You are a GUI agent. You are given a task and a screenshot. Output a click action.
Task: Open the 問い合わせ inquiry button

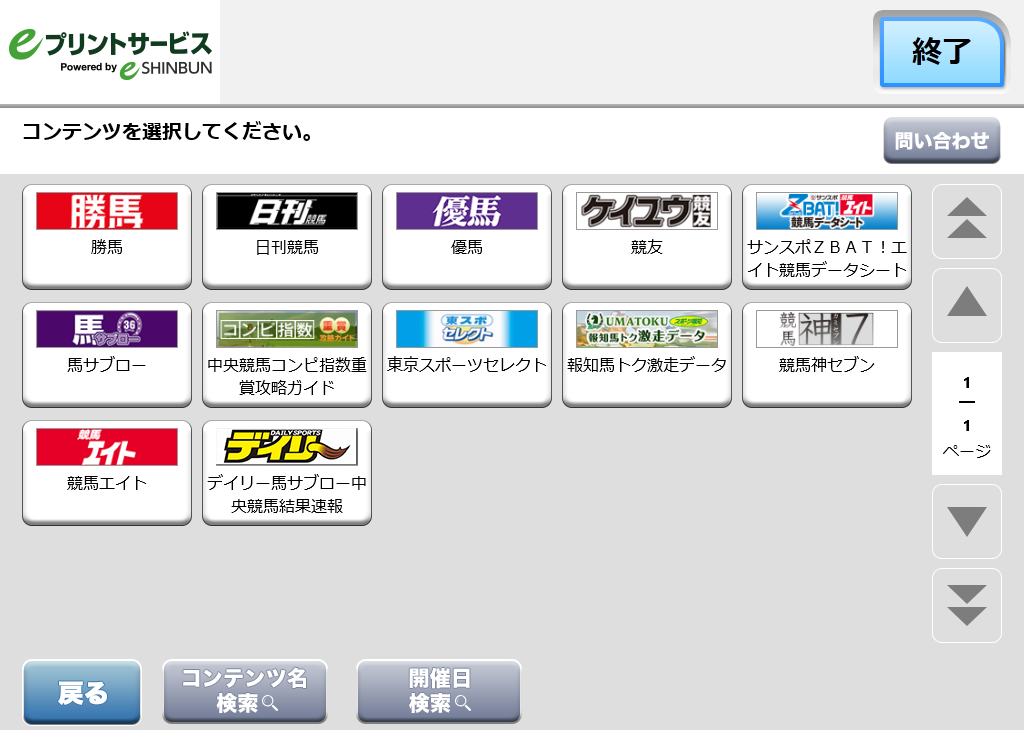[x=942, y=140]
